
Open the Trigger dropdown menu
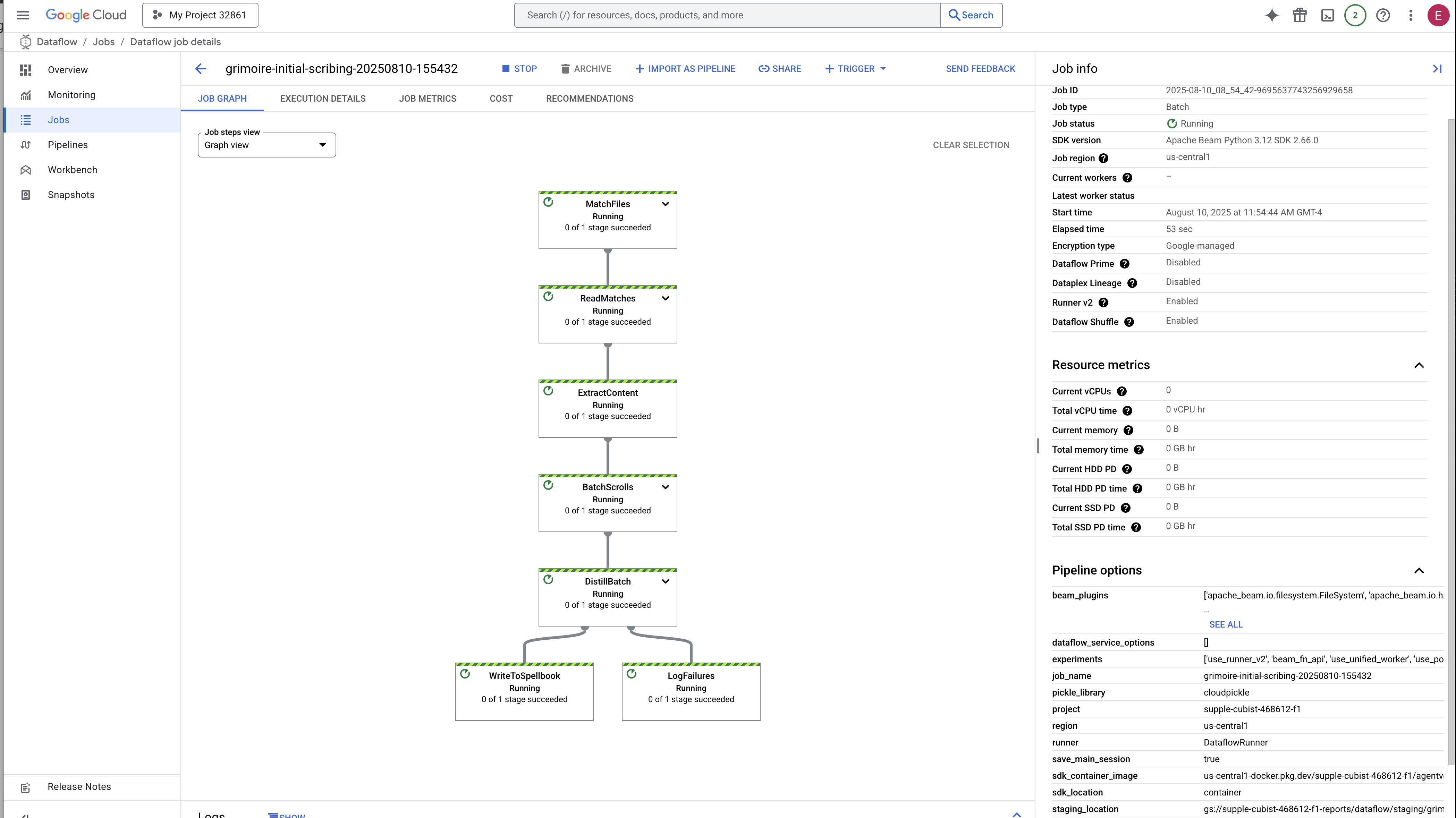pos(855,69)
